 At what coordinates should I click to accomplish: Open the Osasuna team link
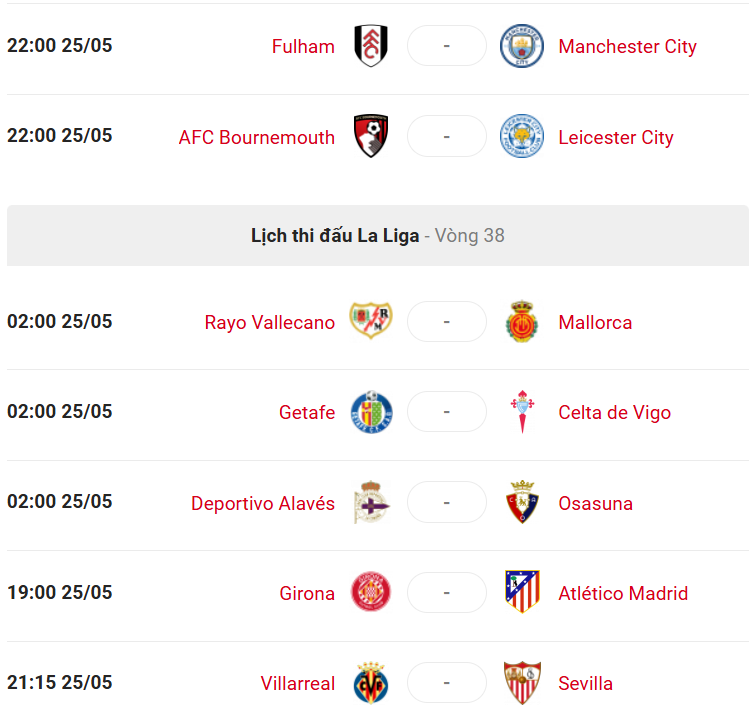point(595,503)
